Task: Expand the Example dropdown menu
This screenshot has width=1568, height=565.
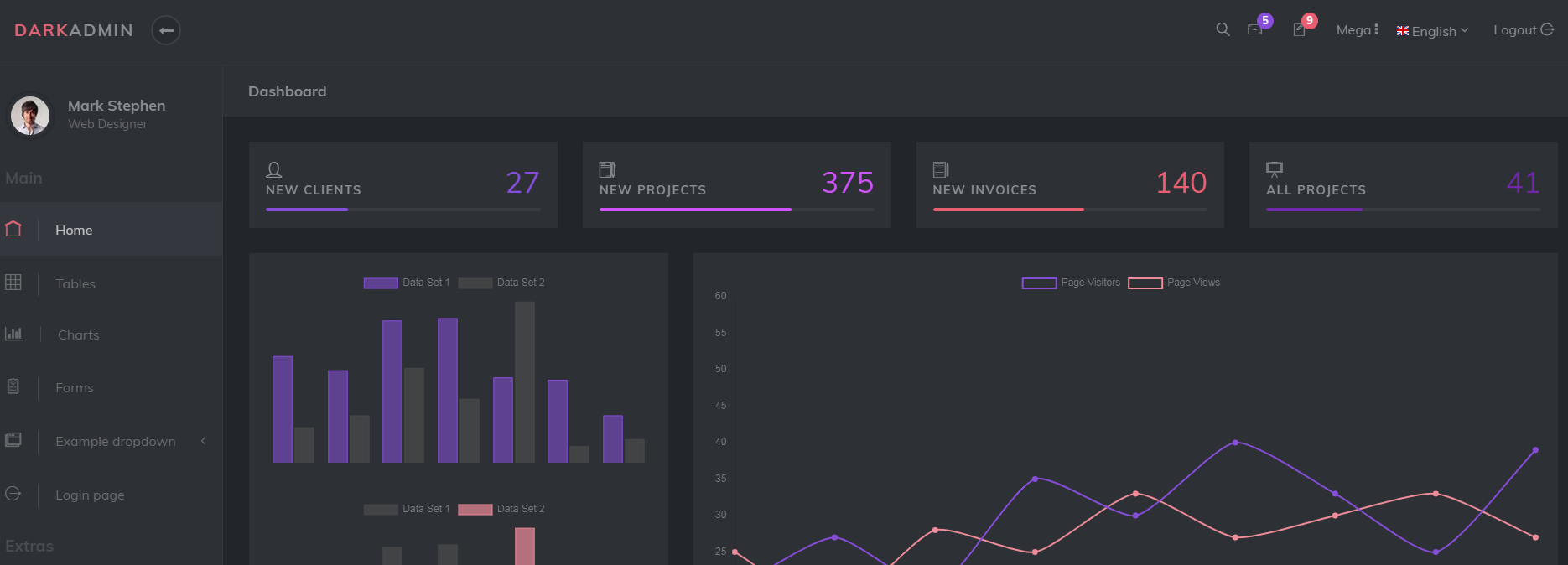Action: pos(116,441)
